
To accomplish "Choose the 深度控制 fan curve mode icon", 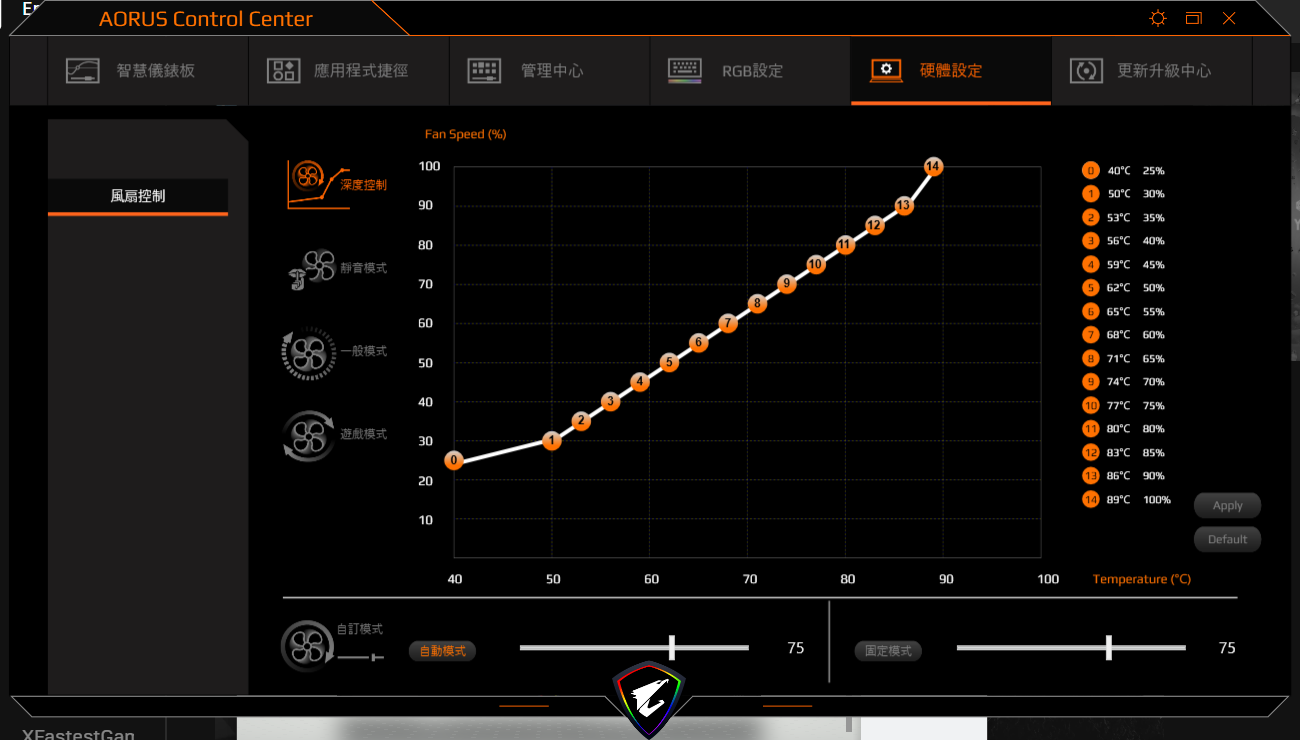I will tap(318, 184).
